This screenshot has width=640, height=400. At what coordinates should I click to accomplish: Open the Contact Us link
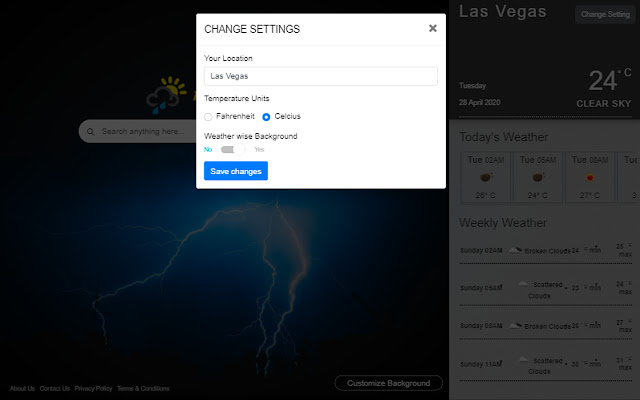tap(55, 388)
